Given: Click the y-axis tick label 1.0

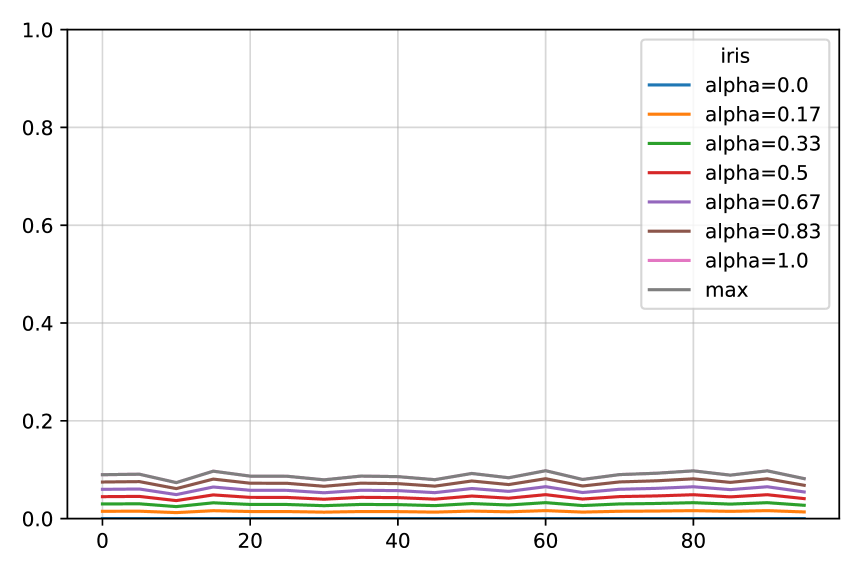Looking at the screenshot, I should (37, 30).
